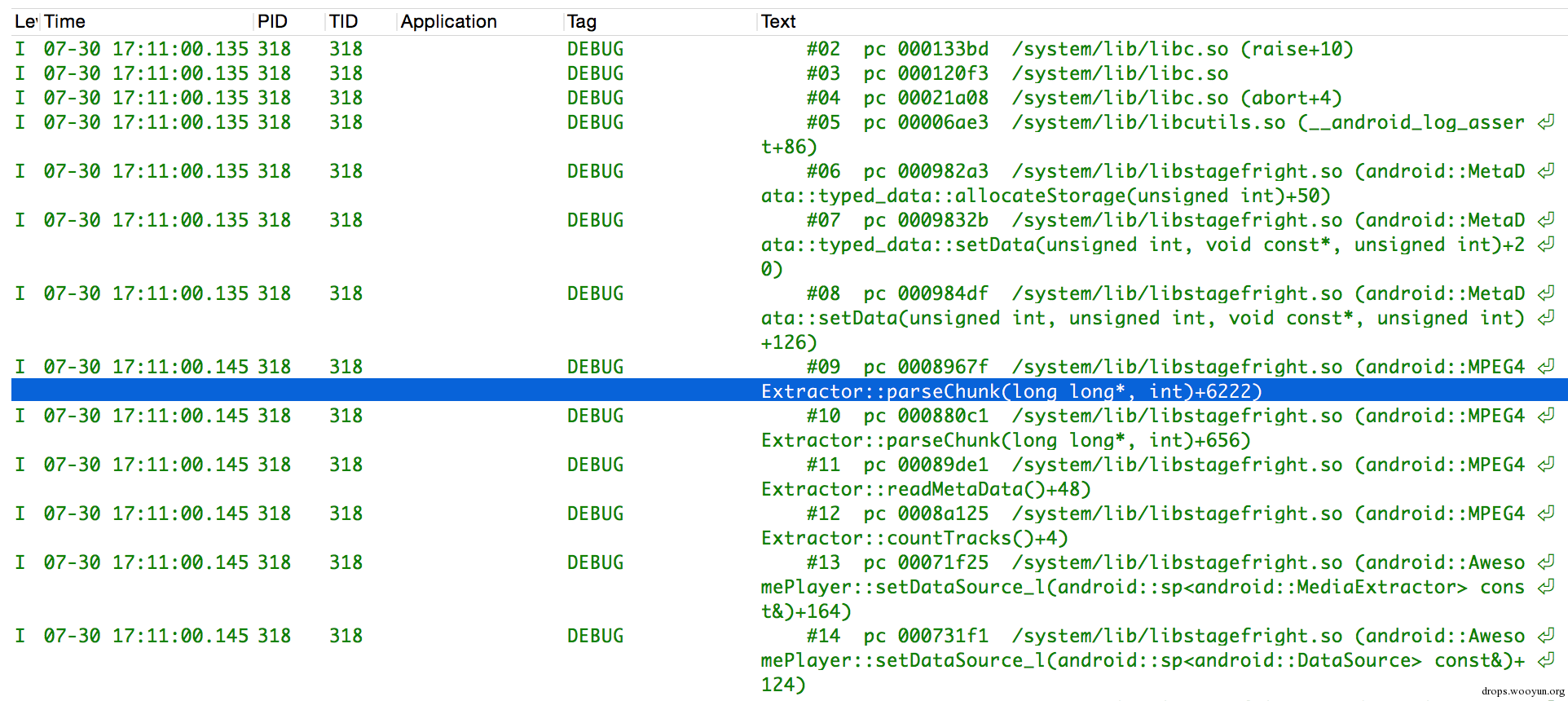Click continuation line readMetaData()+48
The height and width of the screenshot is (701, 1568).
click(x=926, y=489)
